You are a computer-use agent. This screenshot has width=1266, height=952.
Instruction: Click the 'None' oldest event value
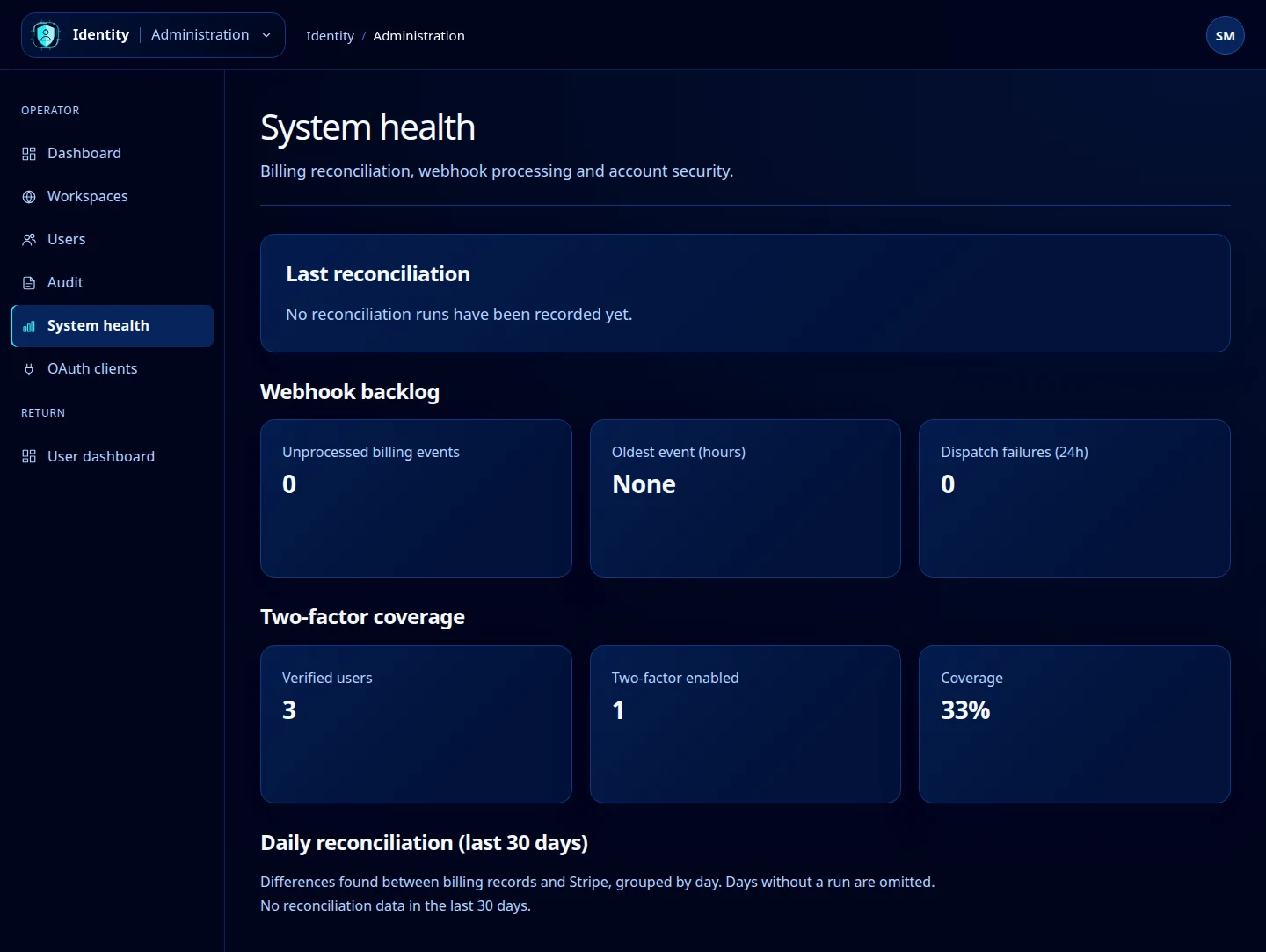coord(644,484)
